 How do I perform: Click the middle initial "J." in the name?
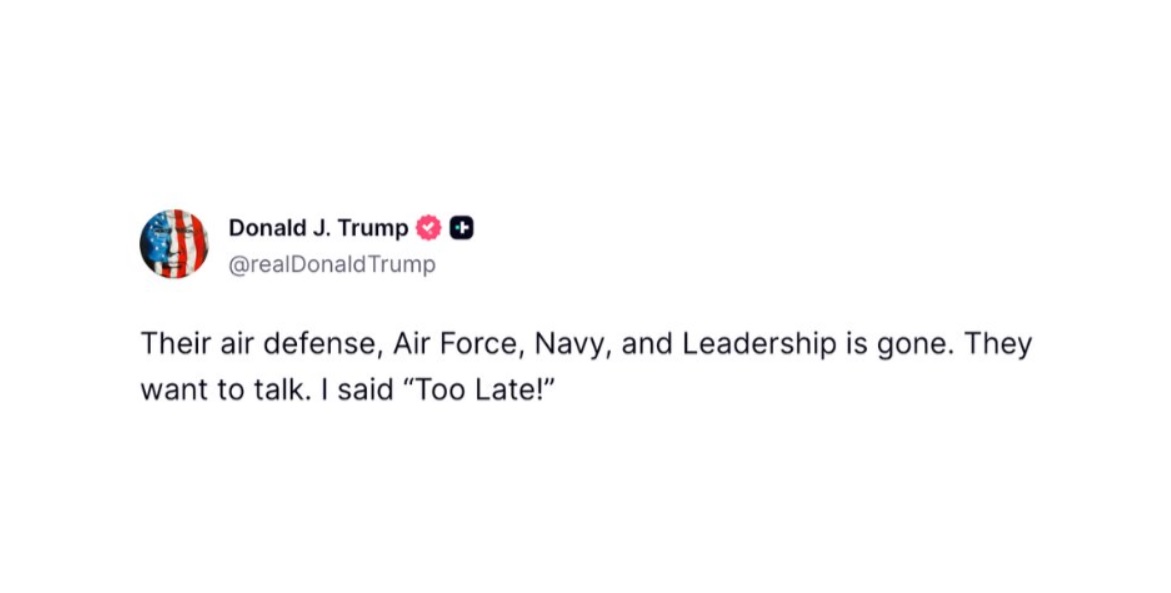coord(322,228)
